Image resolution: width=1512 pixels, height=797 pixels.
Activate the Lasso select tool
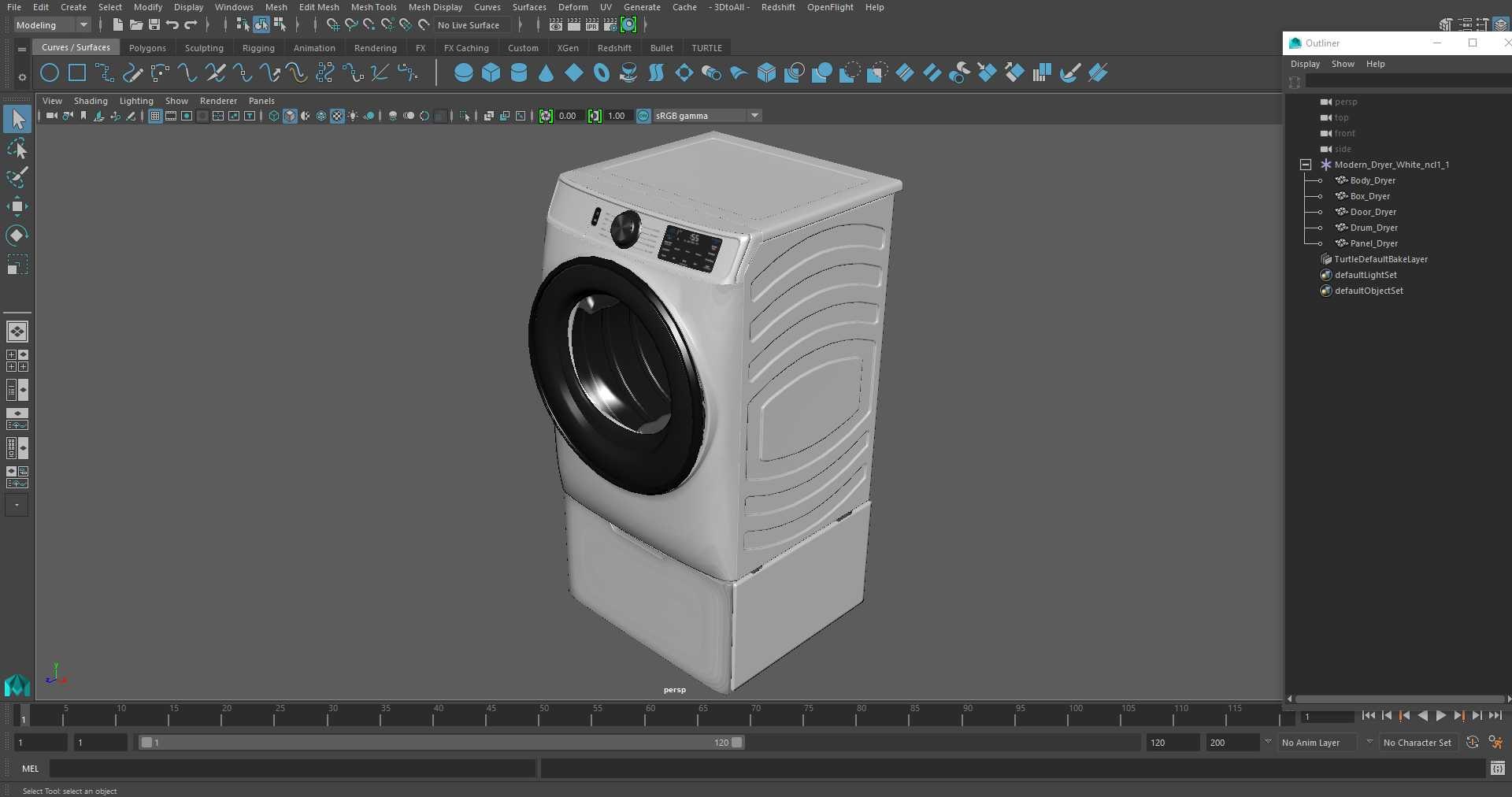click(17, 148)
